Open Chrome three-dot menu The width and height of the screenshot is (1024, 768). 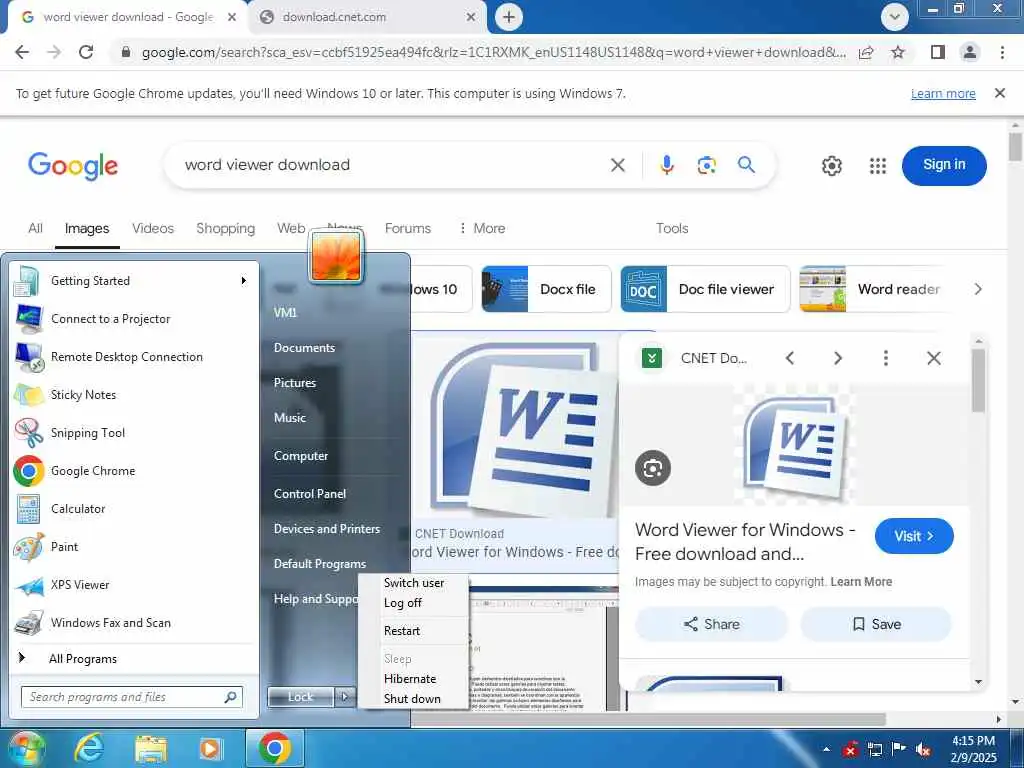[x=1002, y=52]
